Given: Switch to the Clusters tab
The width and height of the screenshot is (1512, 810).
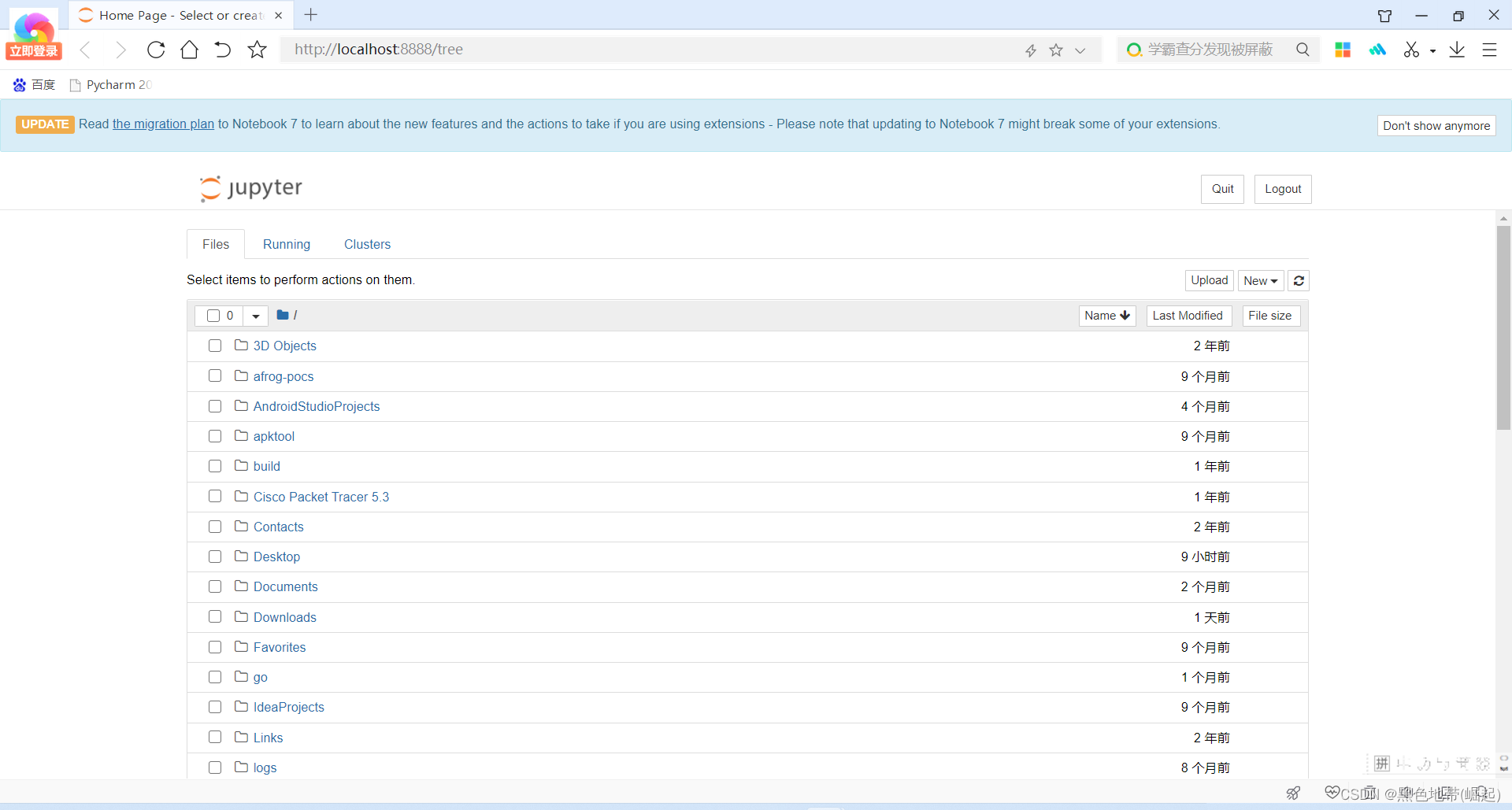Looking at the screenshot, I should point(367,244).
